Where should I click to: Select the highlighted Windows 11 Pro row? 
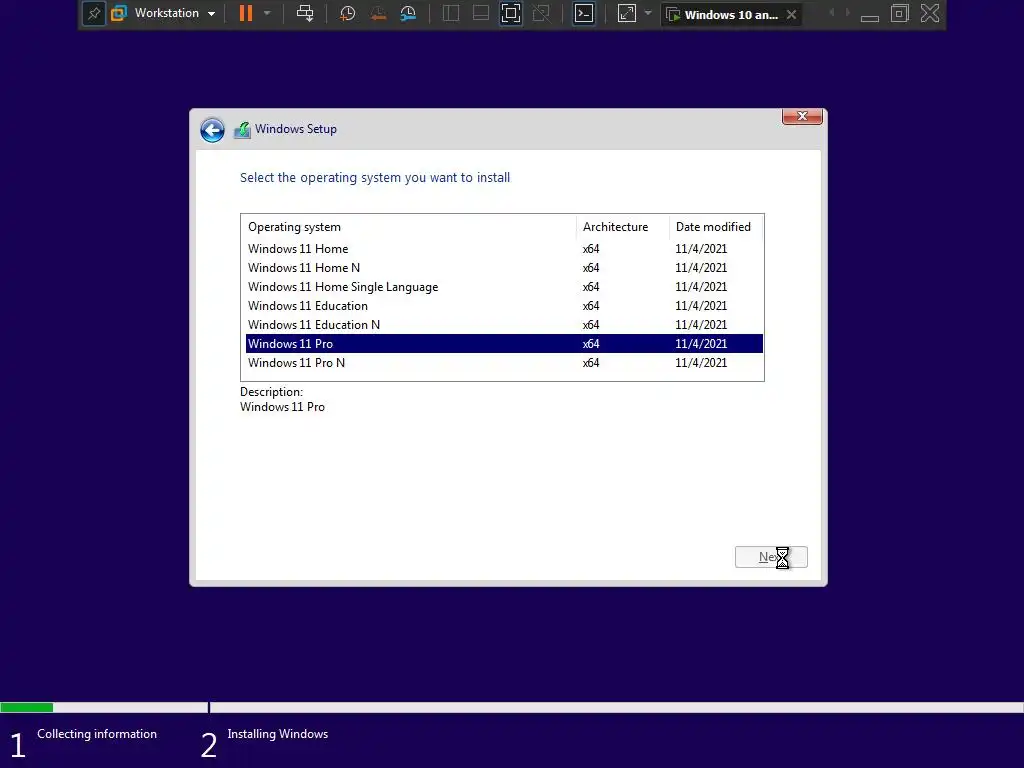click(x=504, y=344)
